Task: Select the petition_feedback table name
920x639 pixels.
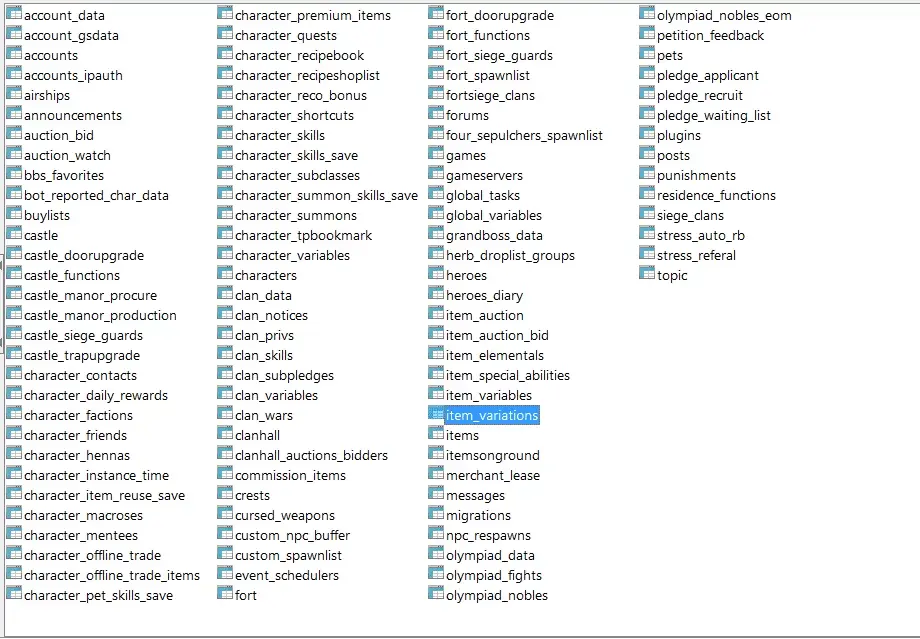Action: (x=711, y=36)
